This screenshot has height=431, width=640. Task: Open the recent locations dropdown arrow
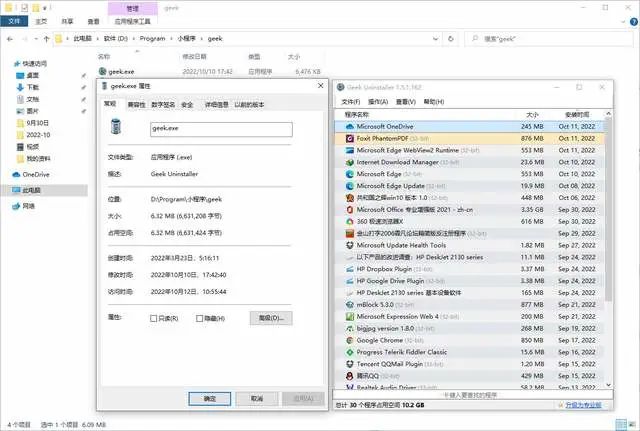pos(36,39)
